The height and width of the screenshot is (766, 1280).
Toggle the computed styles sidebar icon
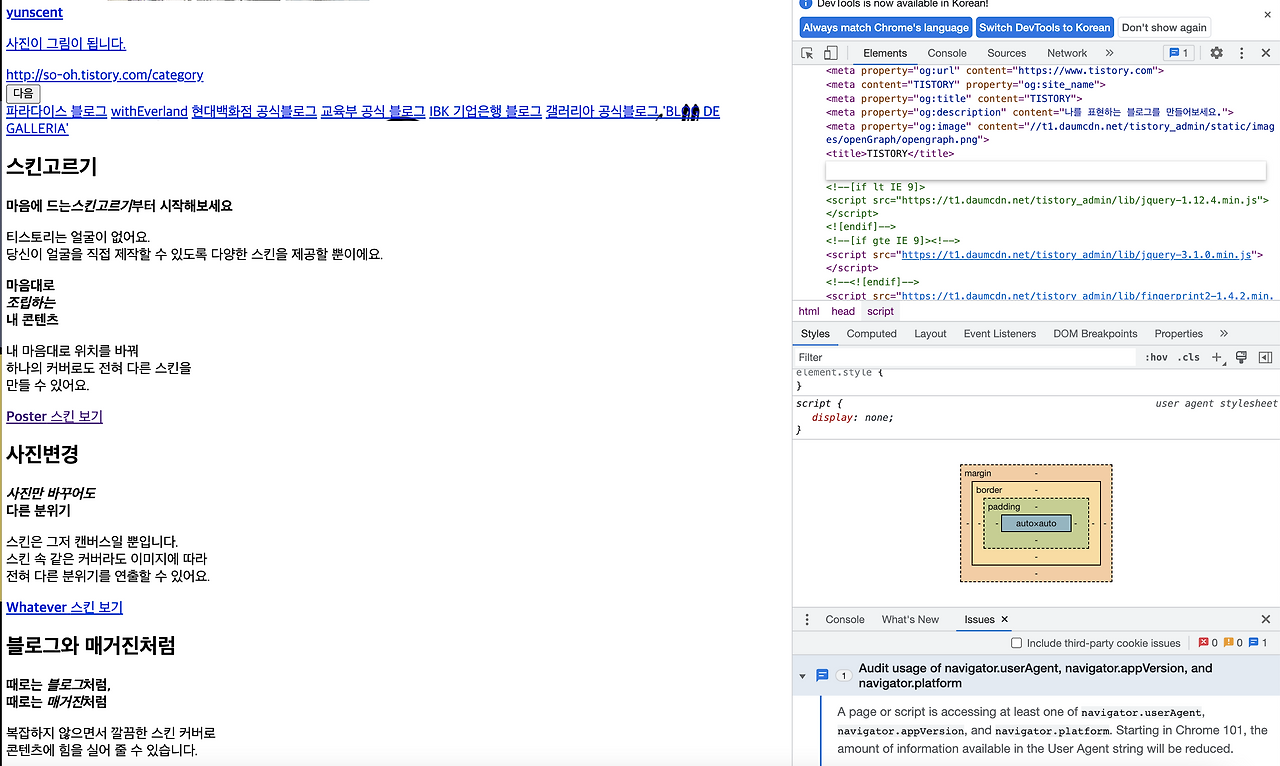click(1265, 357)
